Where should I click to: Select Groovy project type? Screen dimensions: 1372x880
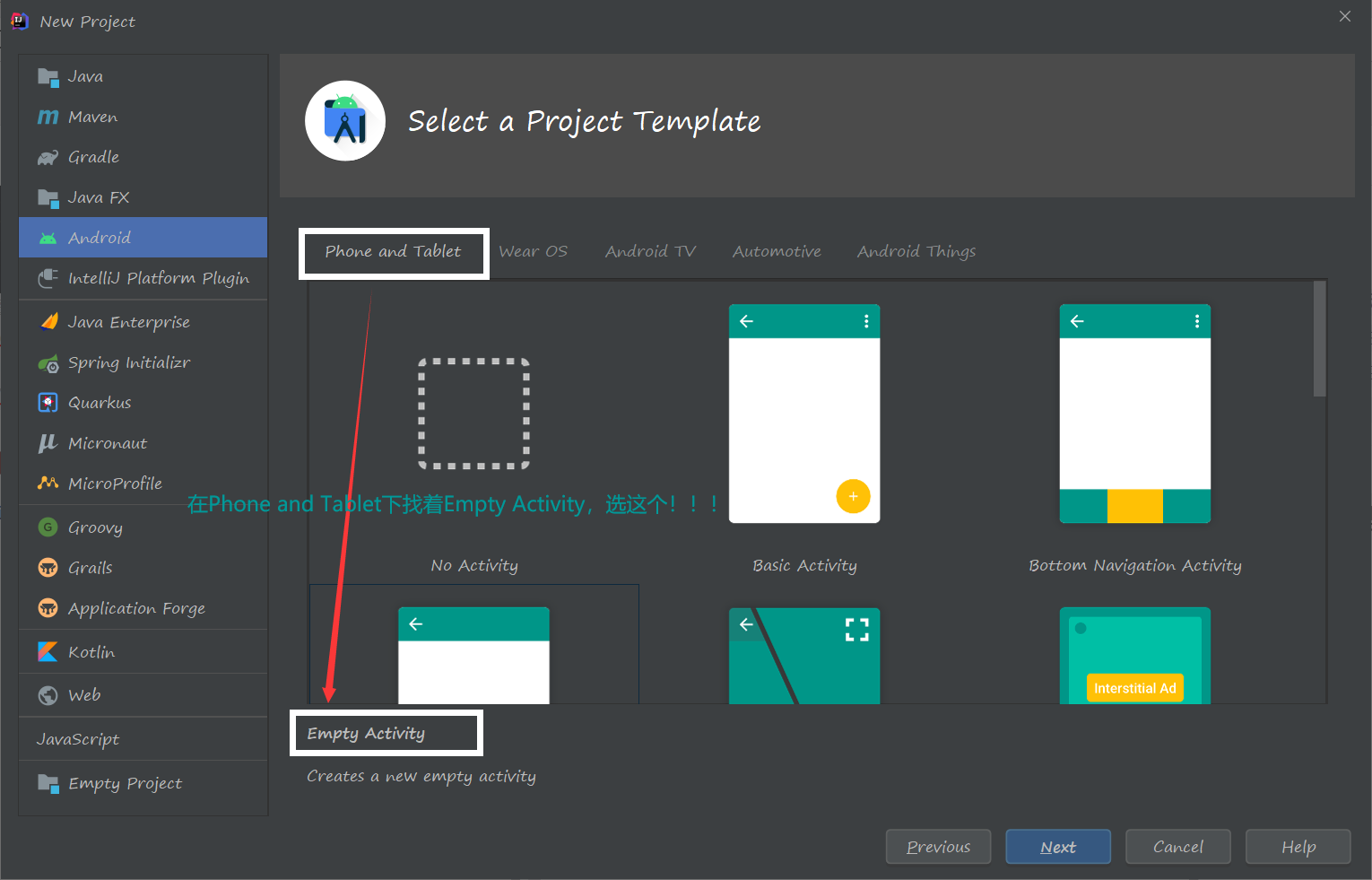(143, 527)
